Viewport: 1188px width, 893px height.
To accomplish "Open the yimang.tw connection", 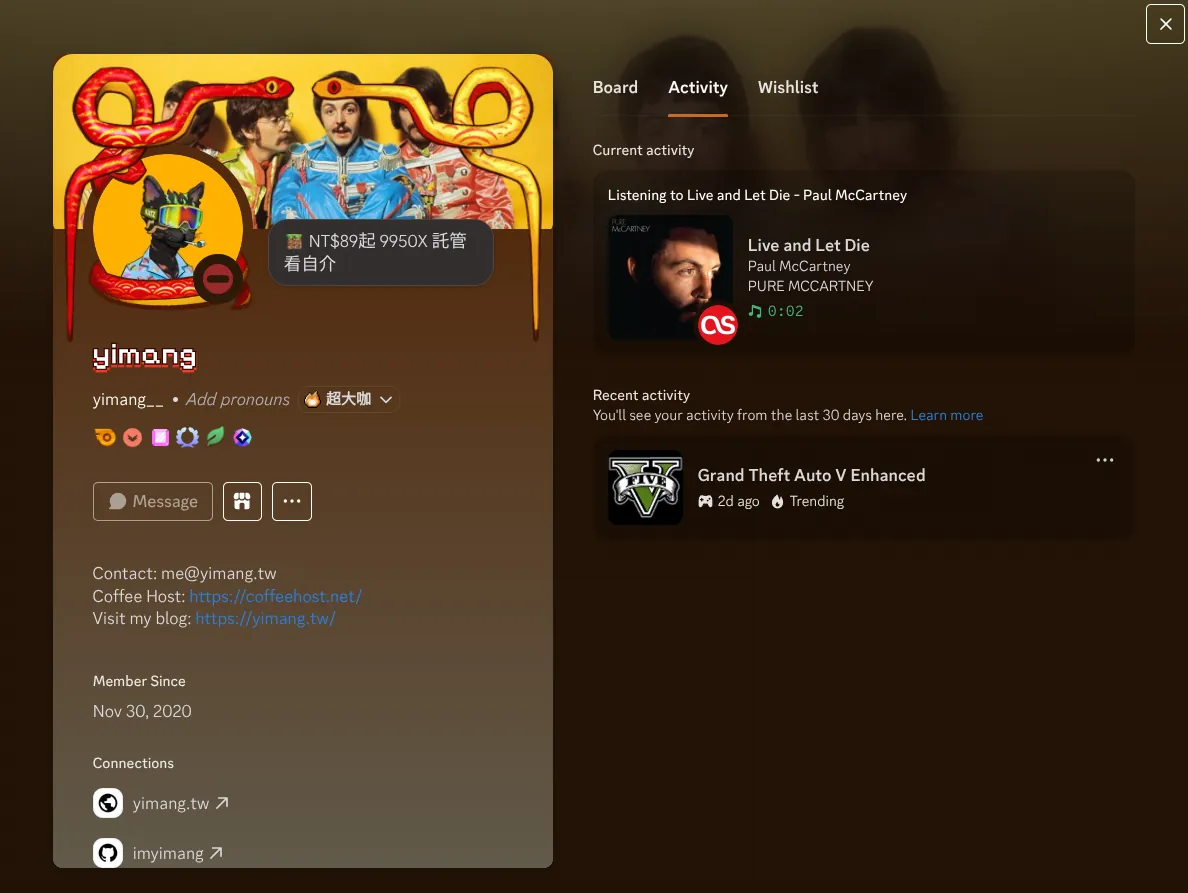I will 170,804.
